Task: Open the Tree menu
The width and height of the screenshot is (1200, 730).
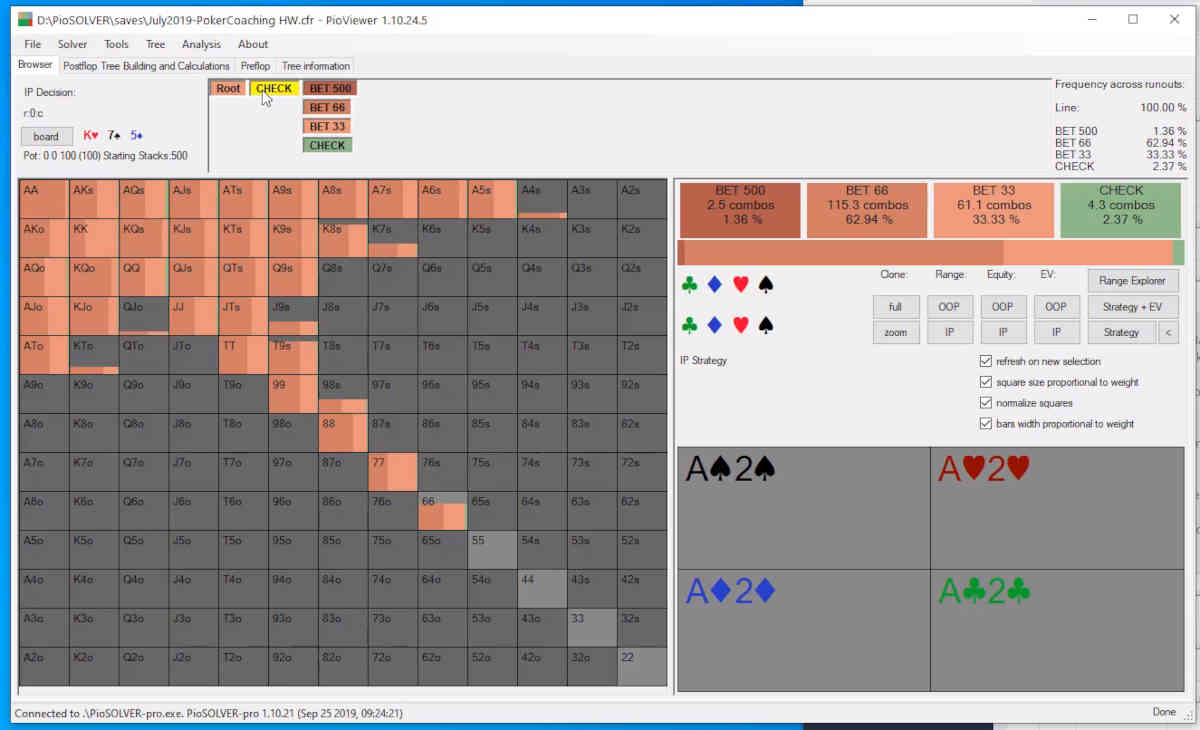Action: pyautogui.click(x=155, y=44)
